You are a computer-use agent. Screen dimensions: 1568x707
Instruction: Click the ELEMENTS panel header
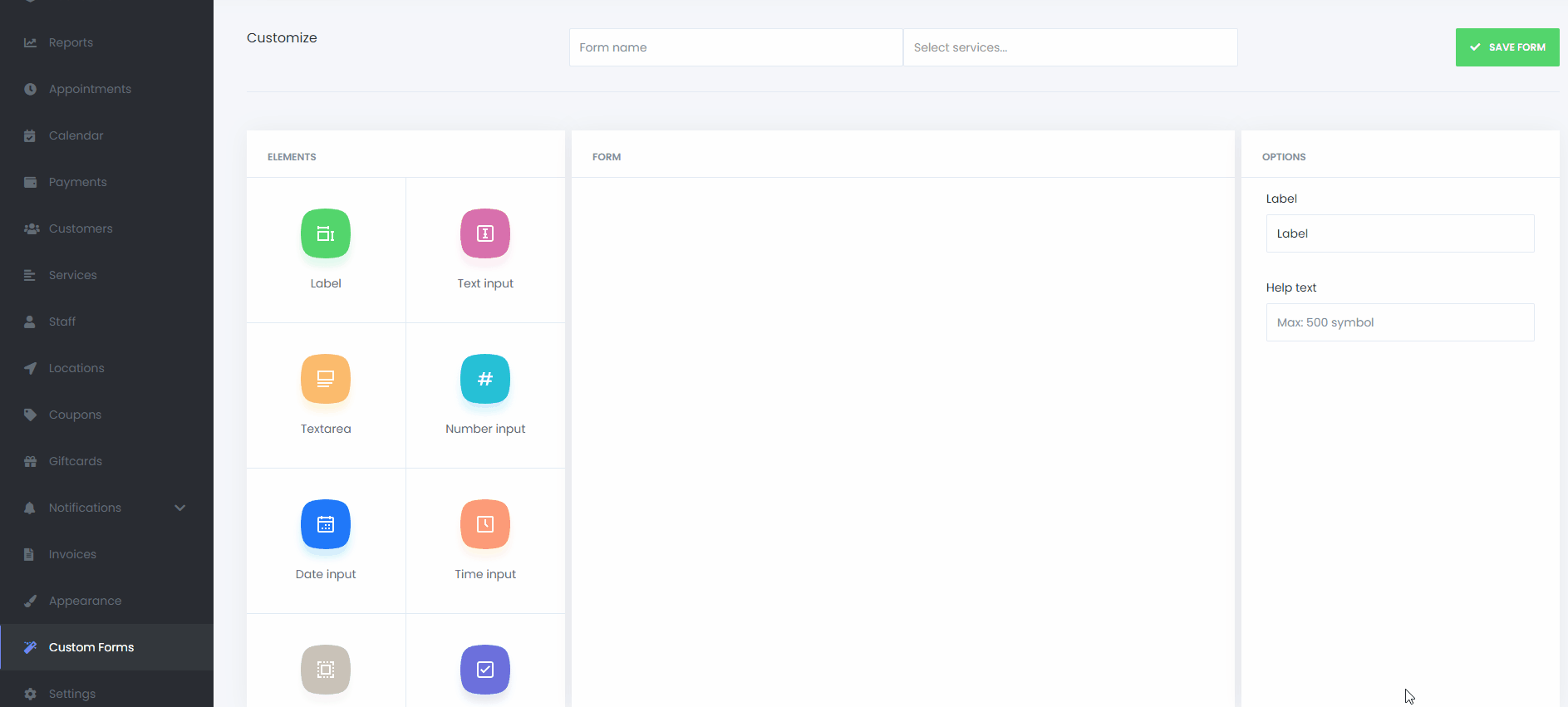point(292,157)
